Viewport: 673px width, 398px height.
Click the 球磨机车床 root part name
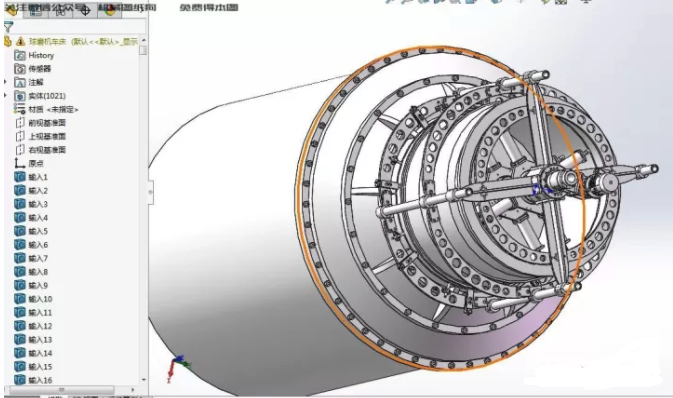pos(47,42)
